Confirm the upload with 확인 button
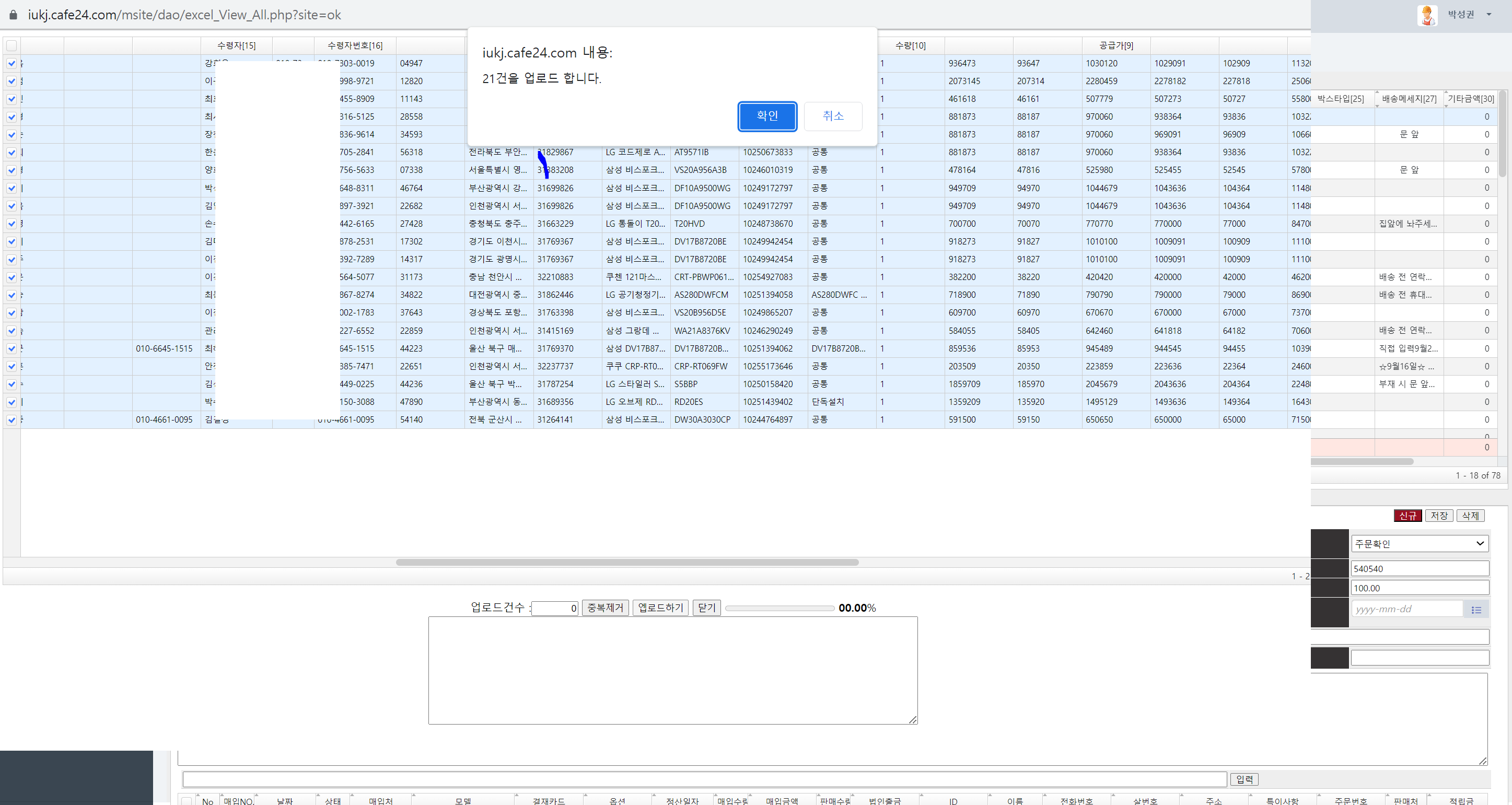Image resolution: width=1512 pixels, height=805 pixels. [766, 116]
